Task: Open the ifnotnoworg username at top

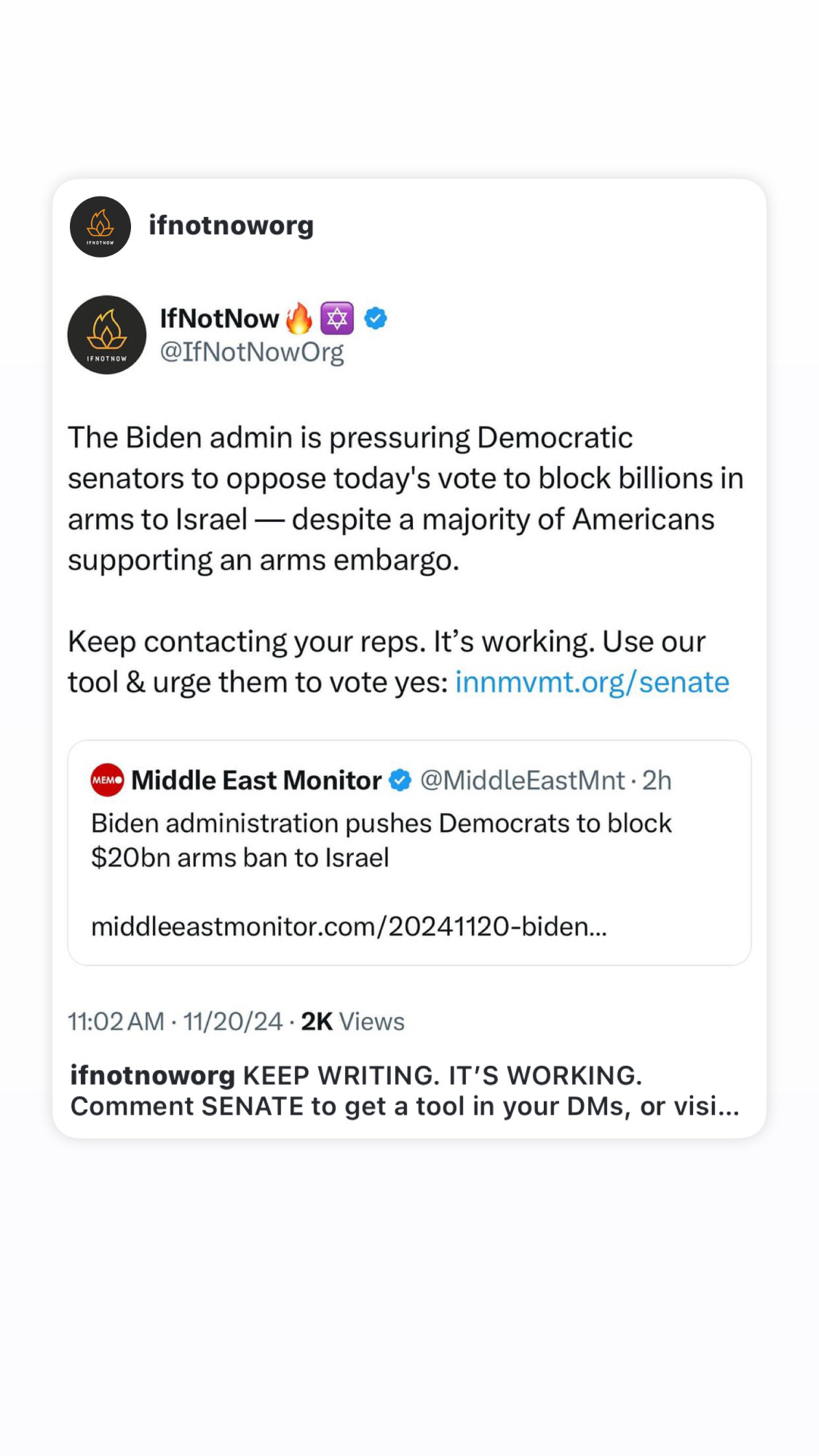Action: (x=231, y=226)
